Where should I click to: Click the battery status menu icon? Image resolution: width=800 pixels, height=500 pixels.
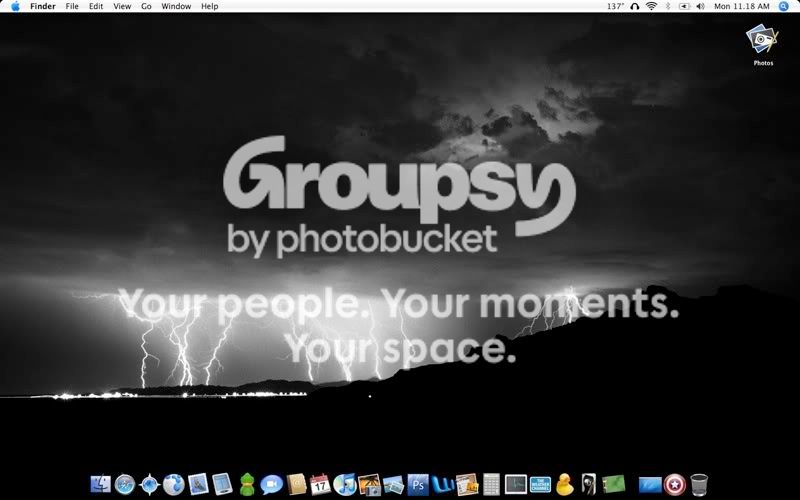click(x=684, y=6)
